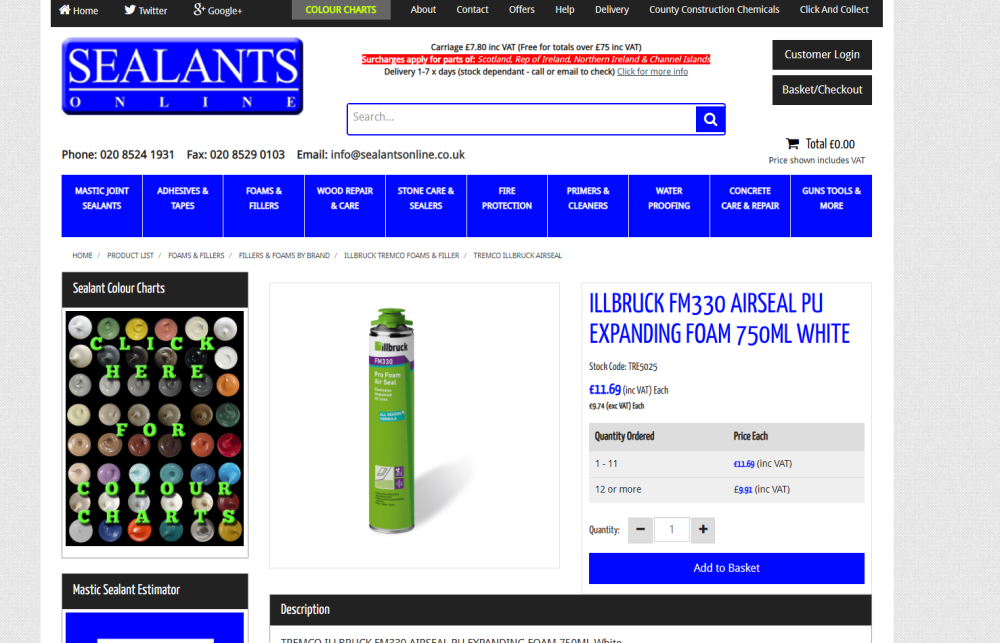Click the Description section header
This screenshot has width=1000, height=643.
point(570,610)
